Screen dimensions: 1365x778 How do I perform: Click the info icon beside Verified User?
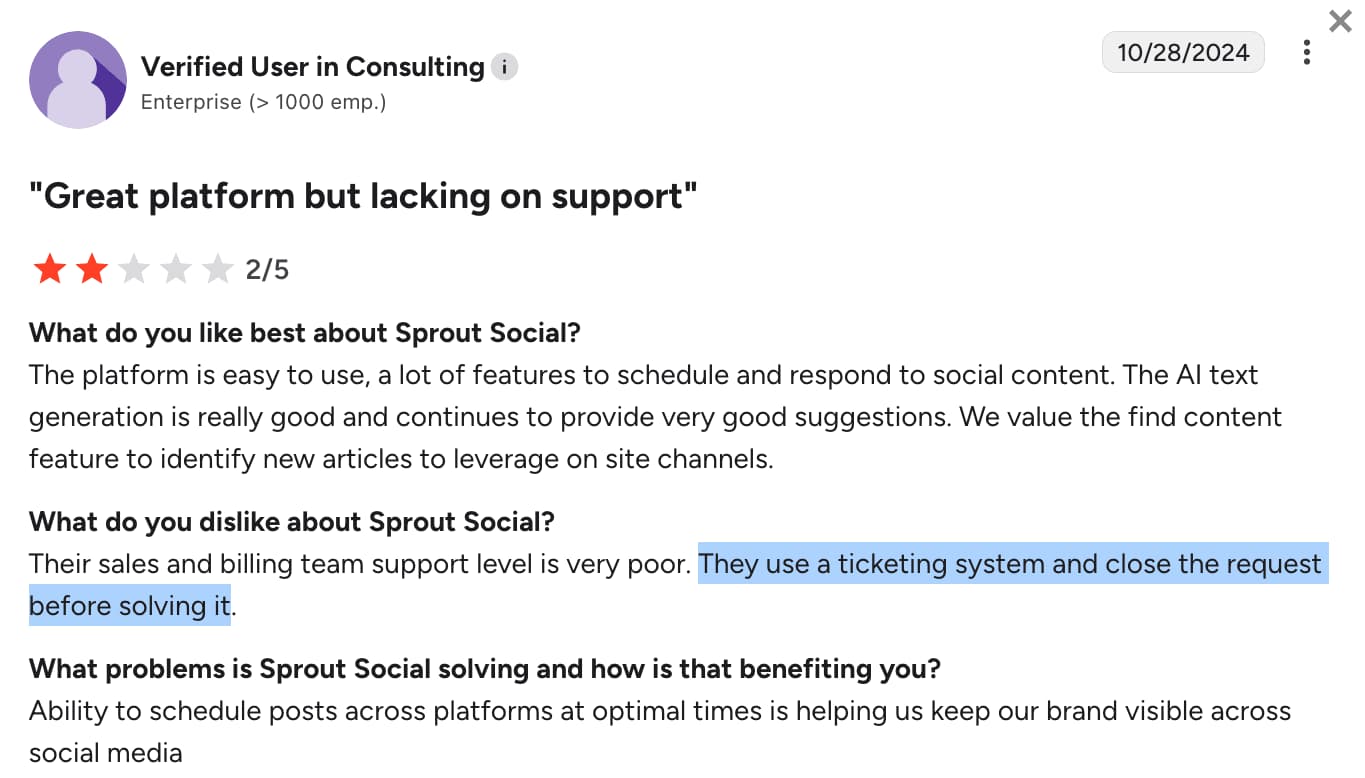point(505,67)
